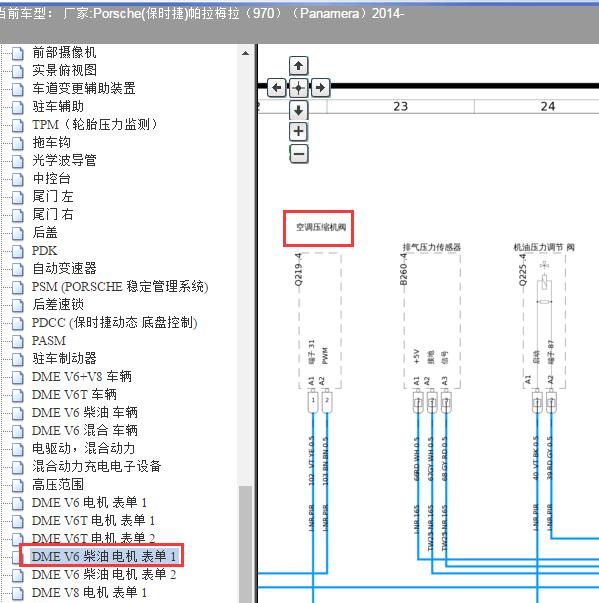Image resolution: width=599 pixels, height=603 pixels.
Task: Pan the diagram right with the right arrow
Action: (x=320, y=88)
